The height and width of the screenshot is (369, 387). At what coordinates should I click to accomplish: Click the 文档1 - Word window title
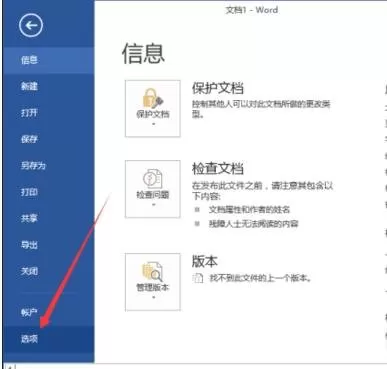tap(252, 10)
